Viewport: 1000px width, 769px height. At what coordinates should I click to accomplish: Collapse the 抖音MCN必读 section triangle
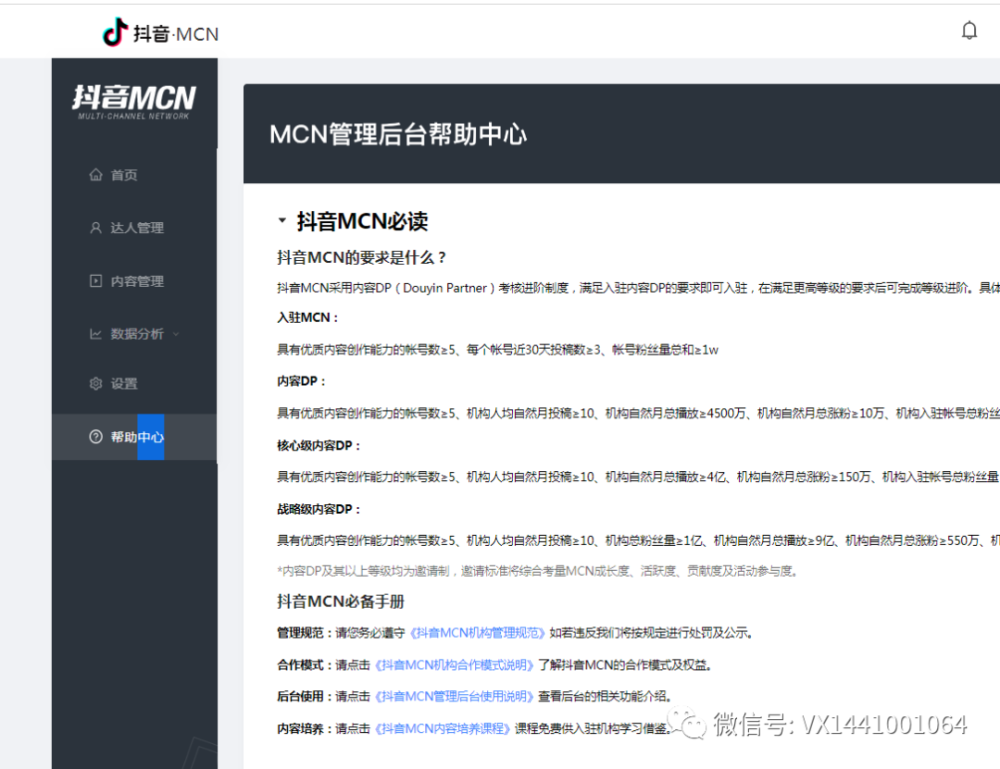point(282,221)
